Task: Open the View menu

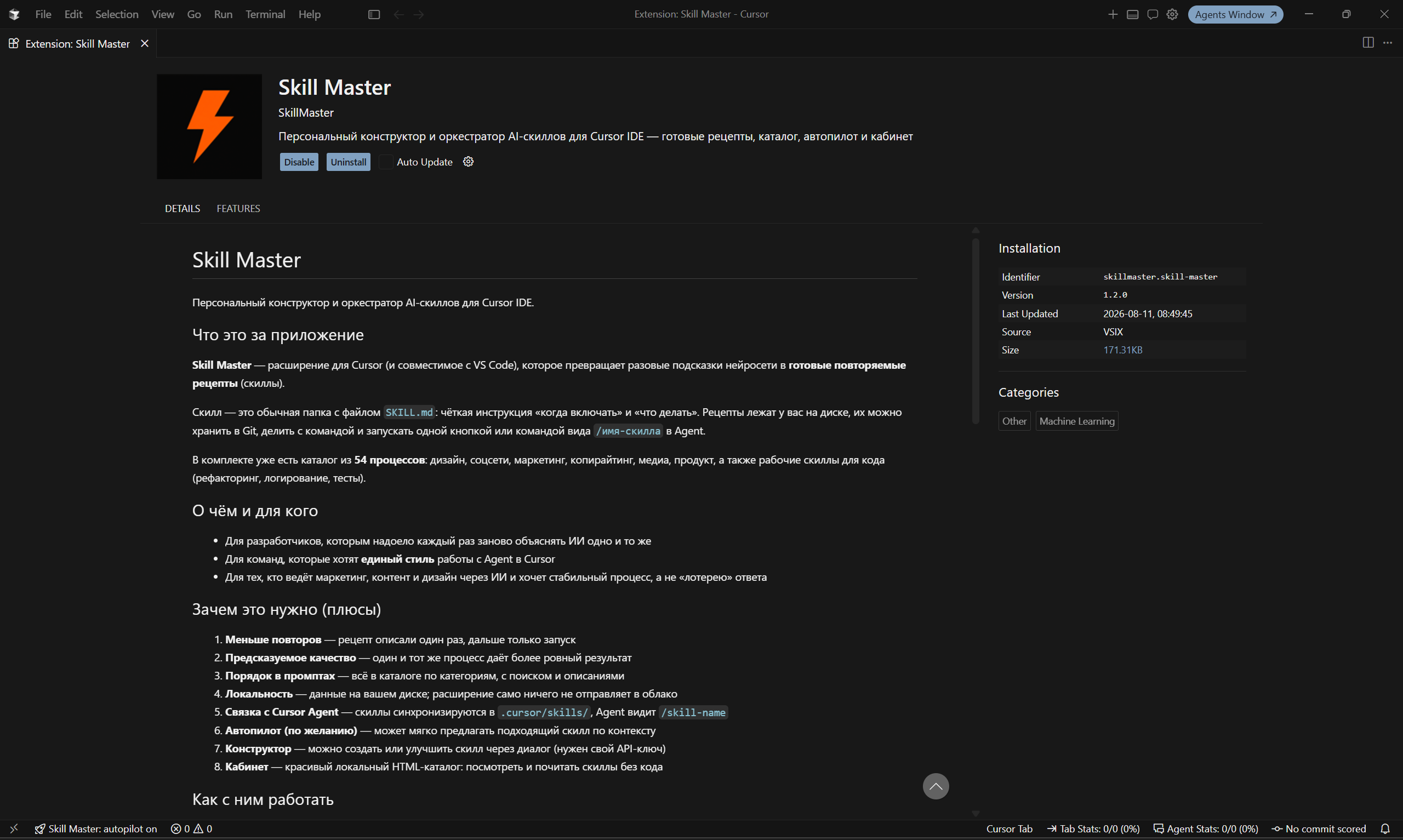Action: pyautogui.click(x=162, y=14)
